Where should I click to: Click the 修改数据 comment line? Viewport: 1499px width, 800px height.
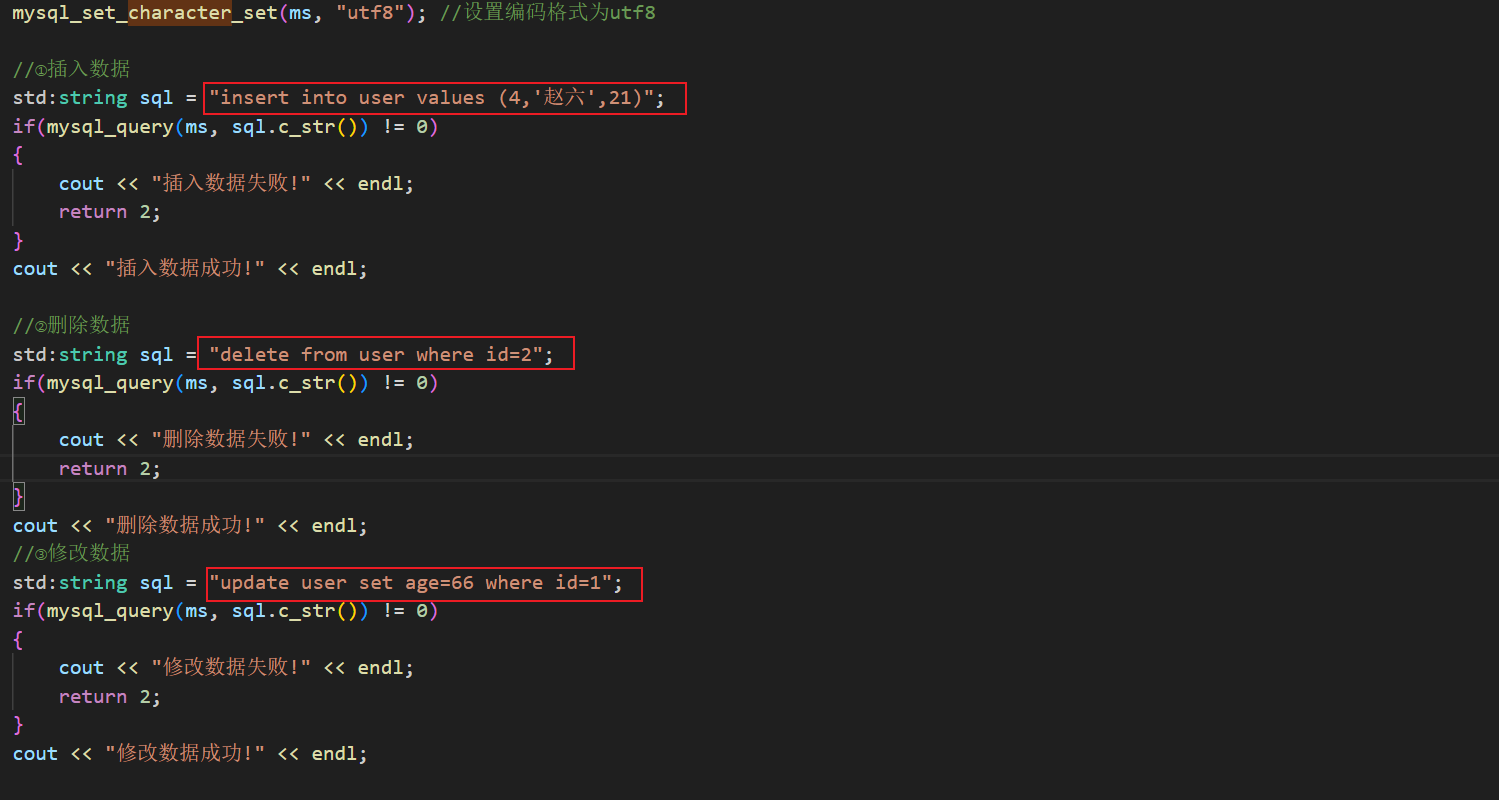71,554
